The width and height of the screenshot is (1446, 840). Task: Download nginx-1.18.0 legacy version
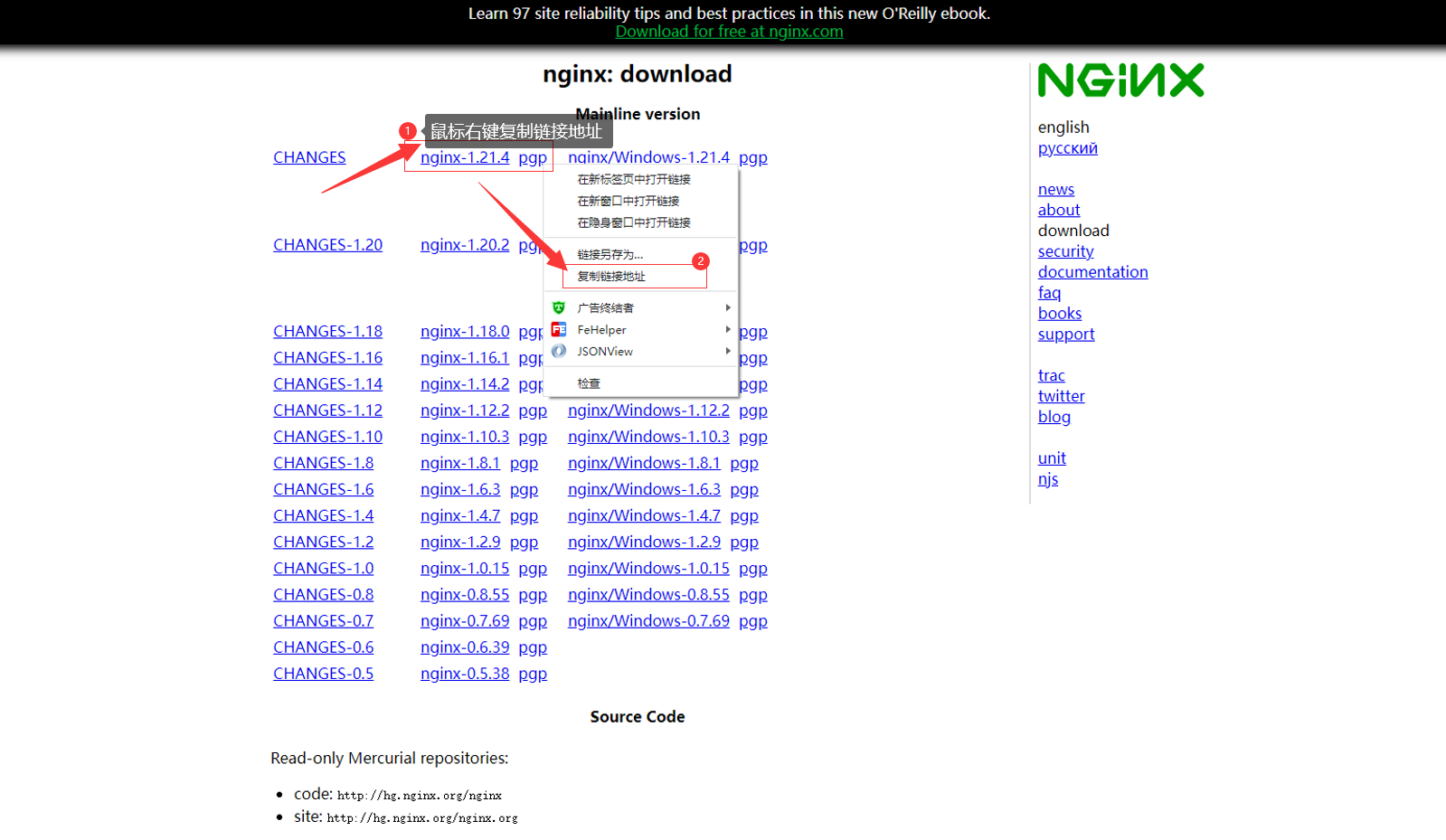click(x=465, y=332)
